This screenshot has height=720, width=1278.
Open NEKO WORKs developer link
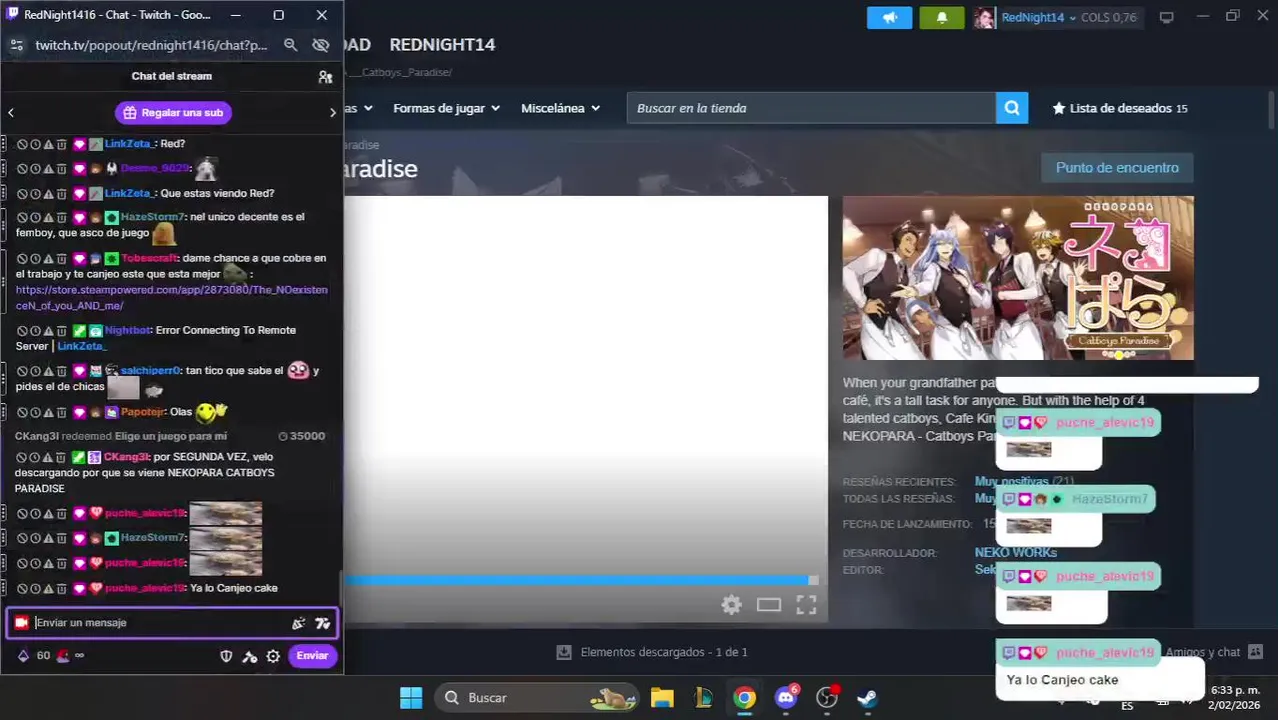pyautogui.click(x=1015, y=553)
